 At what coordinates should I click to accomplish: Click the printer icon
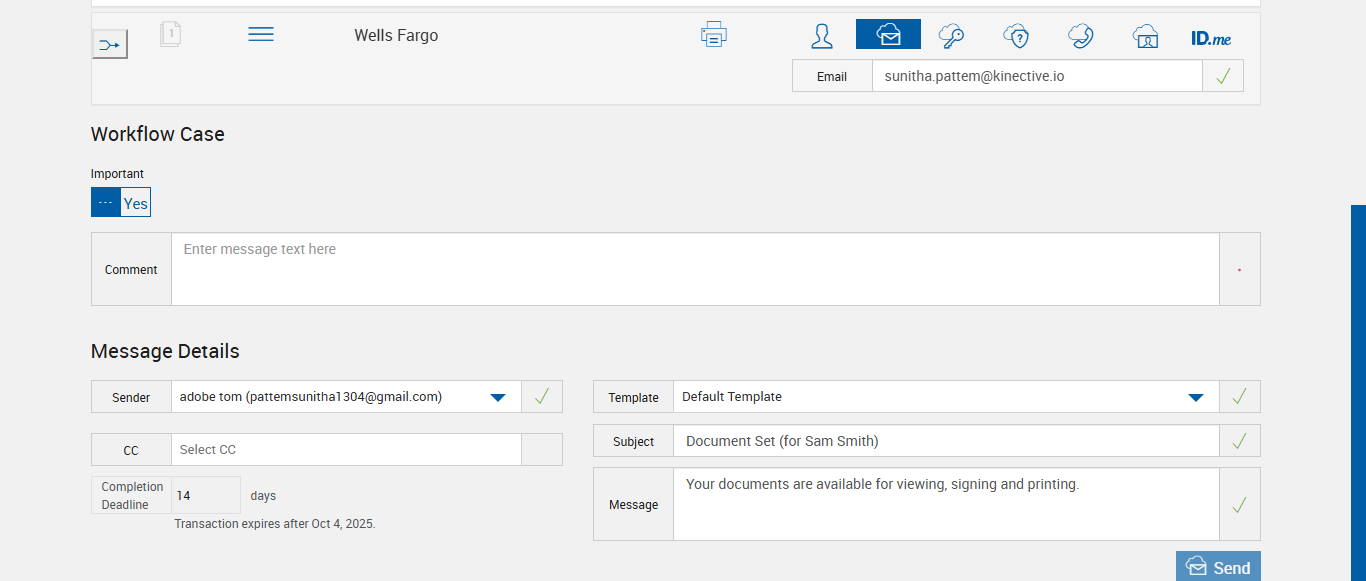click(x=714, y=34)
